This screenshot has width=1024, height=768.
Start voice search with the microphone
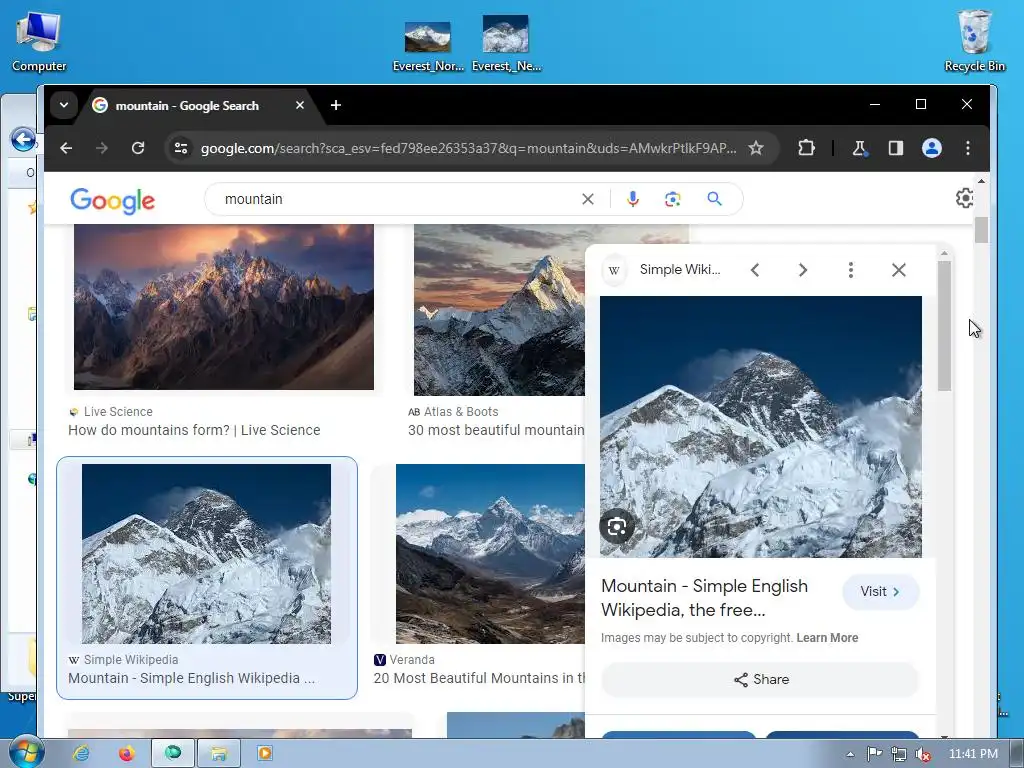click(632, 199)
